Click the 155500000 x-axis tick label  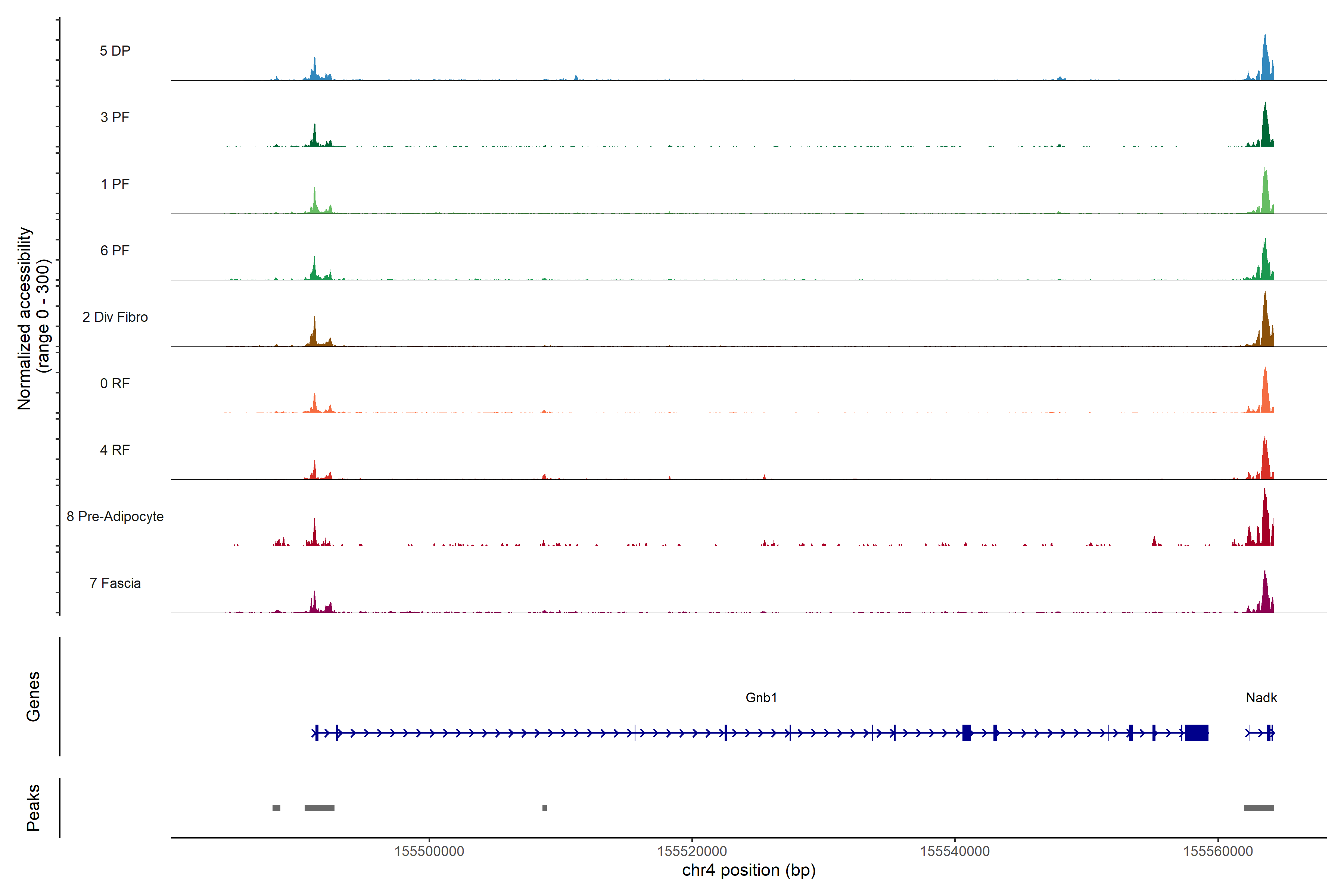429,852
